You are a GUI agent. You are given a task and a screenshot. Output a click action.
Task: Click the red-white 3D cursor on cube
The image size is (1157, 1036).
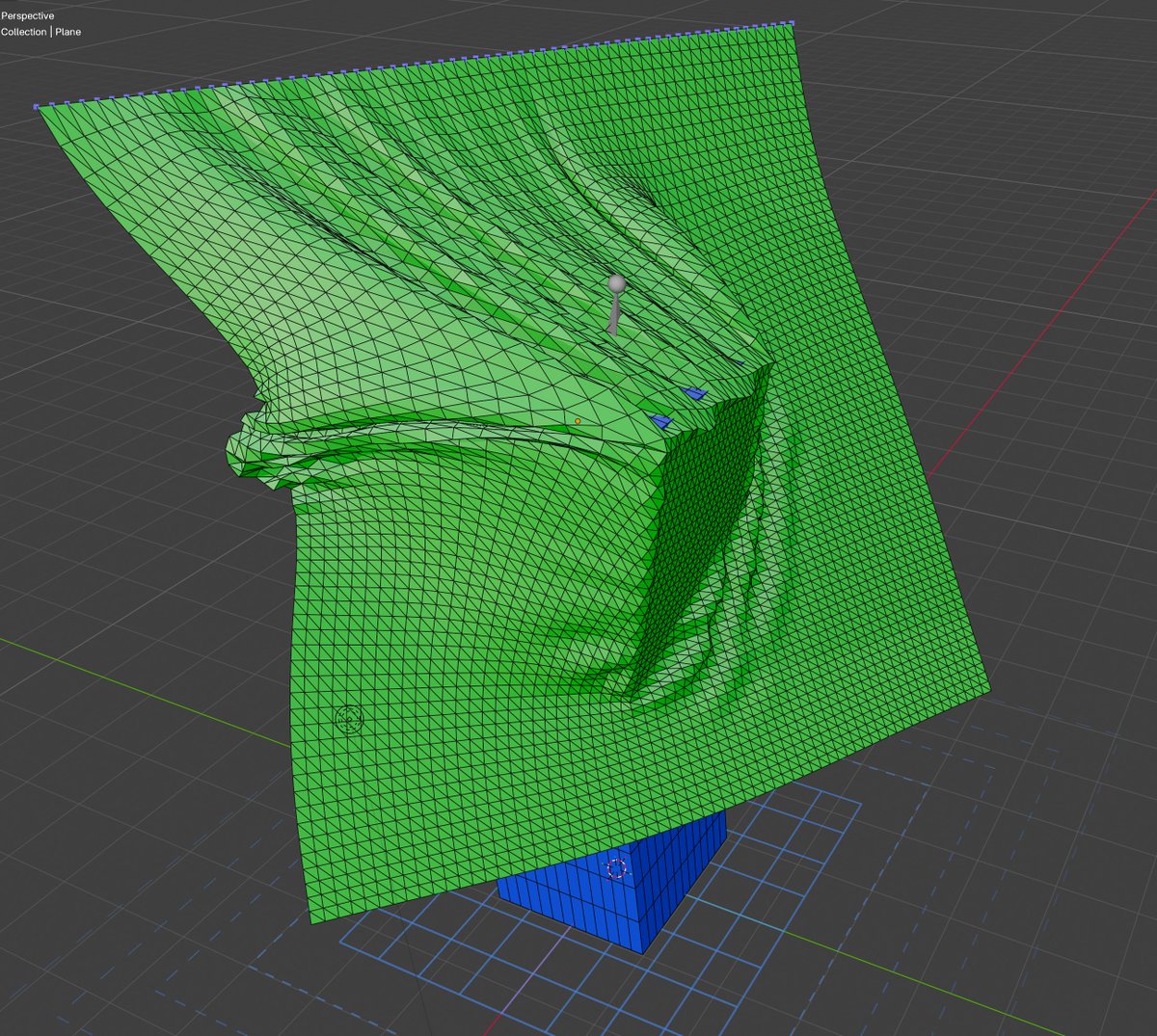[x=616, y=869]
